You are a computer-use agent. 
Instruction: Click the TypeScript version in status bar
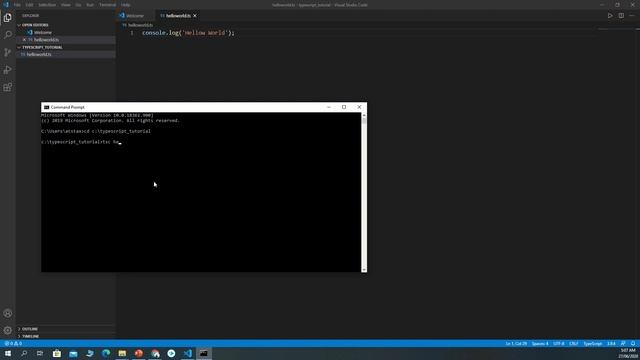point(611,344)
